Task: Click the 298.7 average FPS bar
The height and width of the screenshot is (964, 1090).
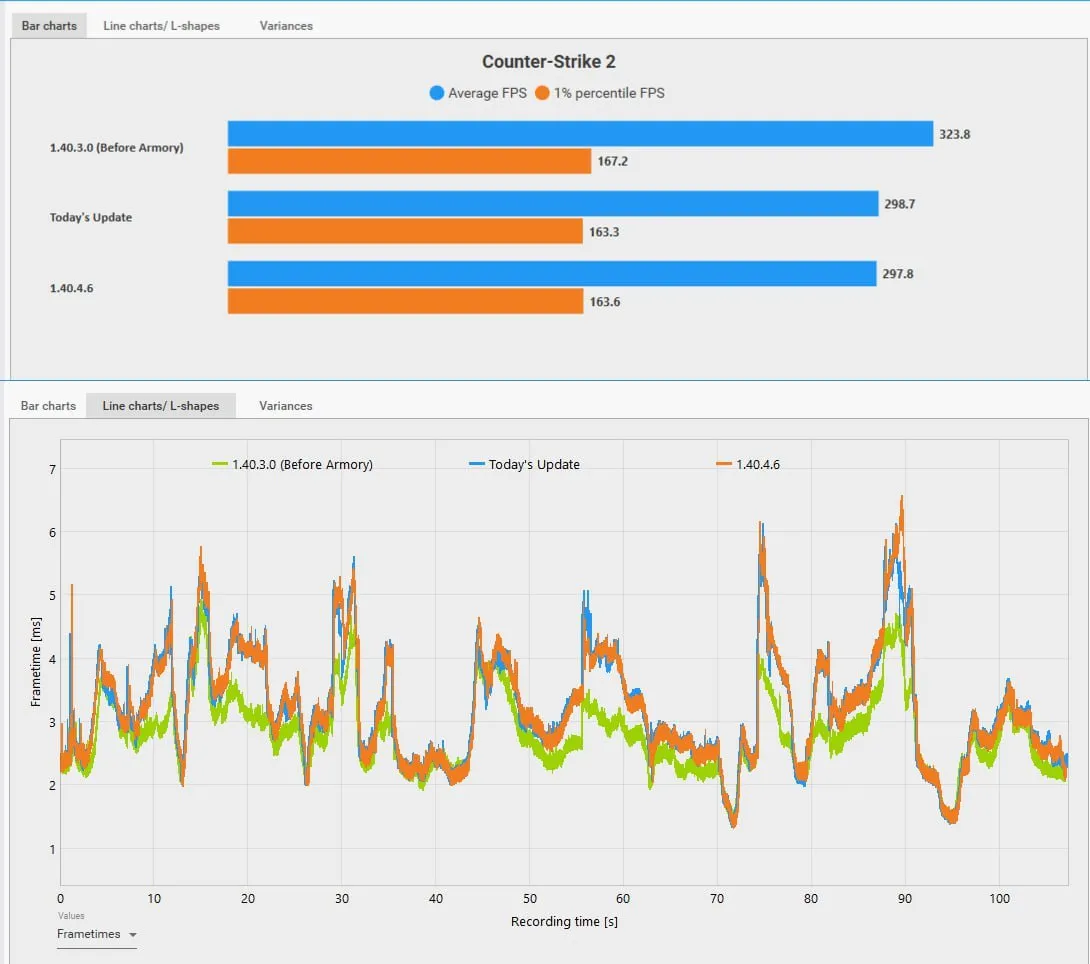Action: click(553, 204)
